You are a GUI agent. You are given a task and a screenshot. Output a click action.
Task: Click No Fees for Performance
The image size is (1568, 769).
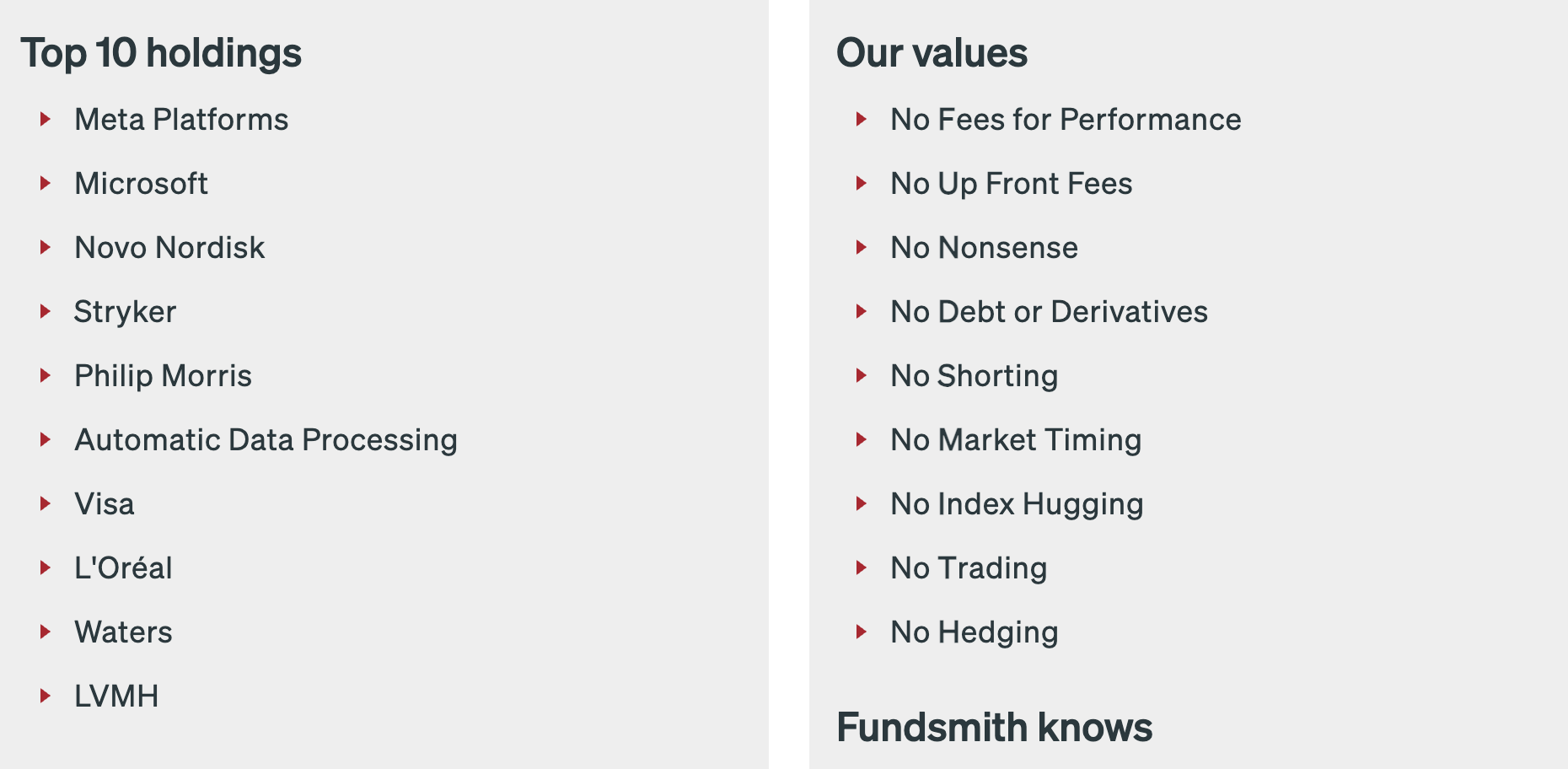1066,120
